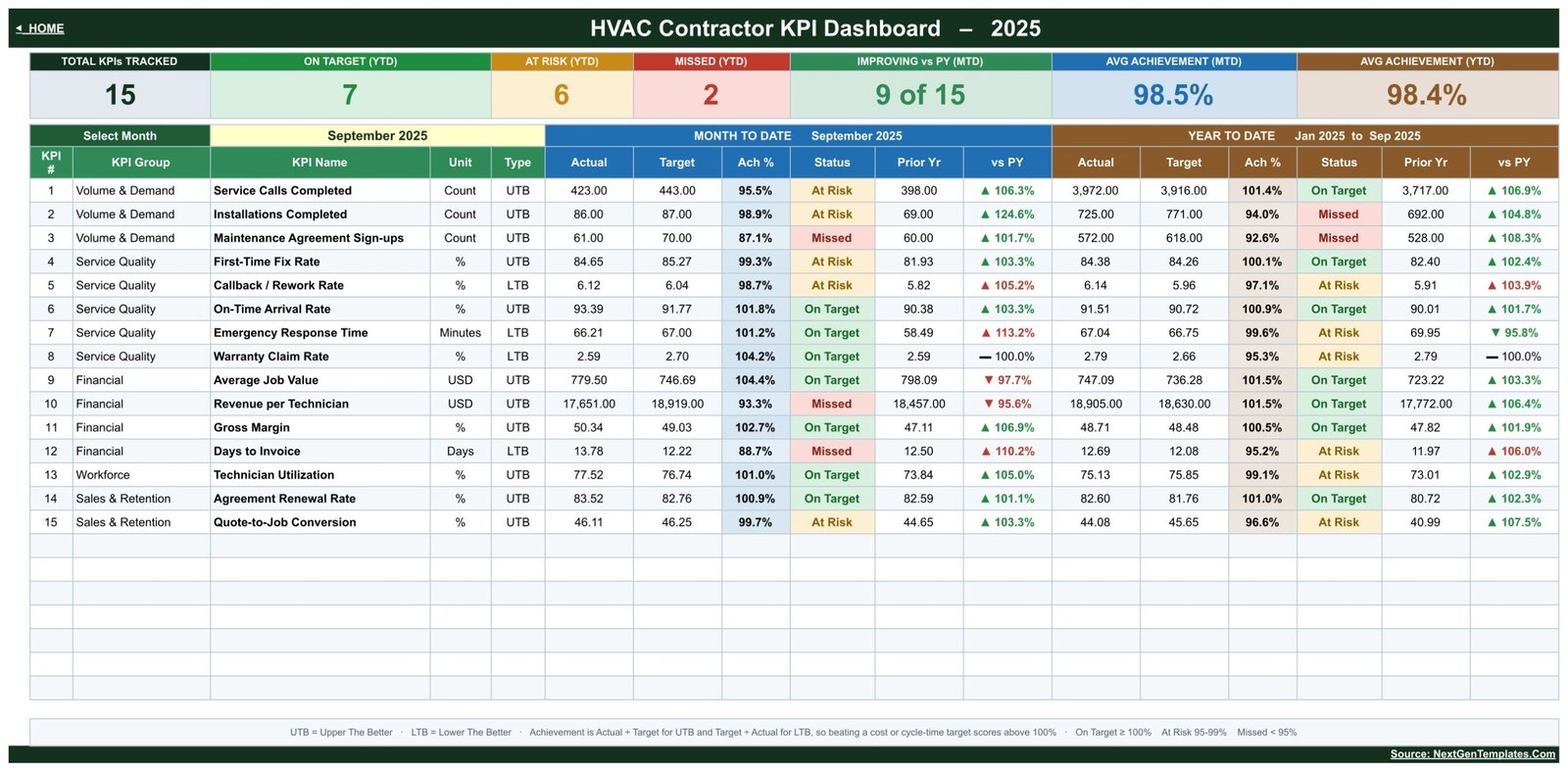Open the September 2025 month selector
Screen dimensions: 1568x772
coord(377,136)
